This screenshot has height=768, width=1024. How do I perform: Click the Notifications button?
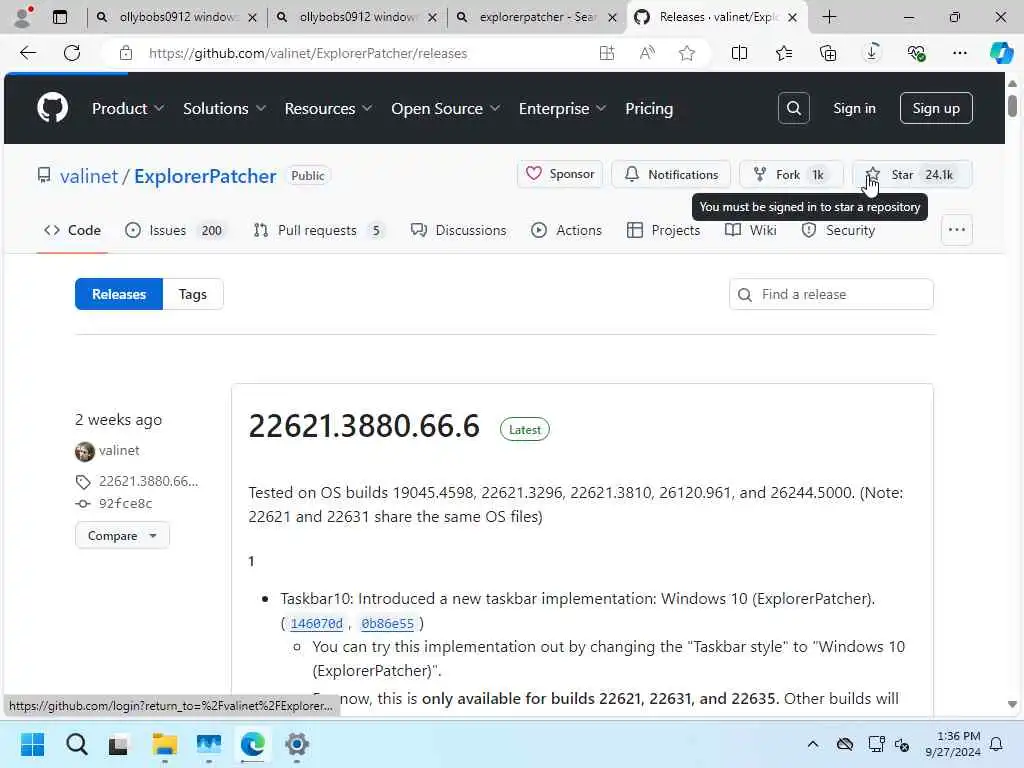pos(671,174)
